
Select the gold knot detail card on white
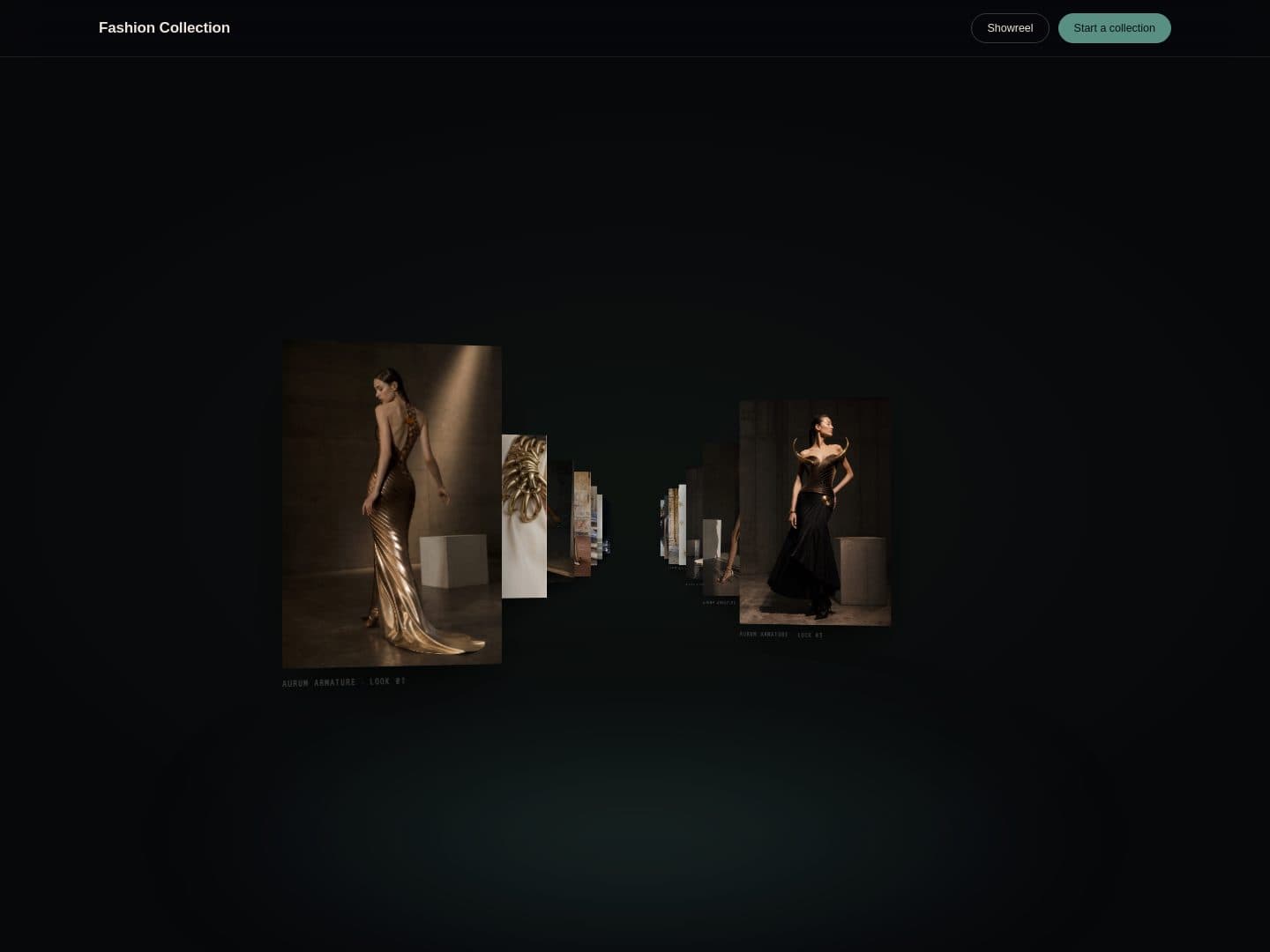pos(524,517)
